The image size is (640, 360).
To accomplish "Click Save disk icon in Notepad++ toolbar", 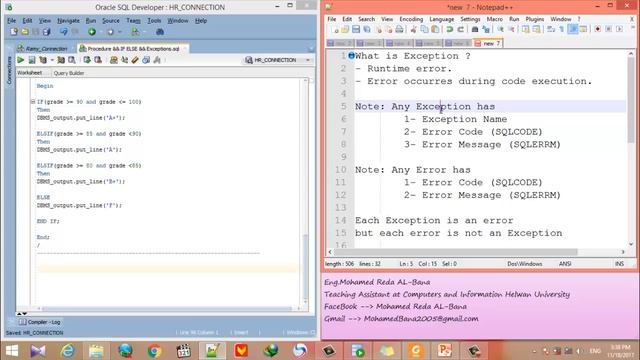I will click(356, 29).
